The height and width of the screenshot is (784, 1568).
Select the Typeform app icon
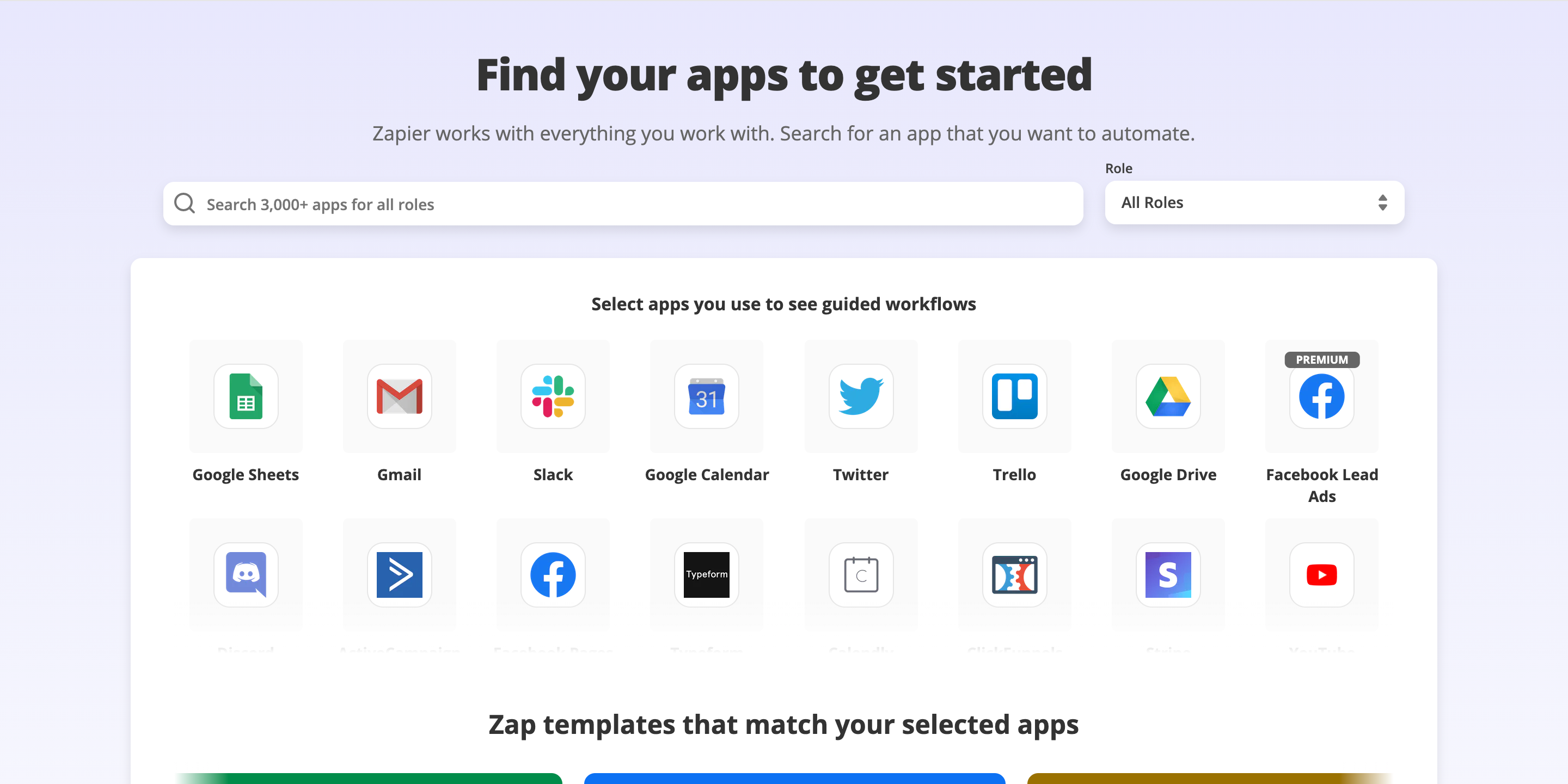pyautogui.click(x=707, y=574)
